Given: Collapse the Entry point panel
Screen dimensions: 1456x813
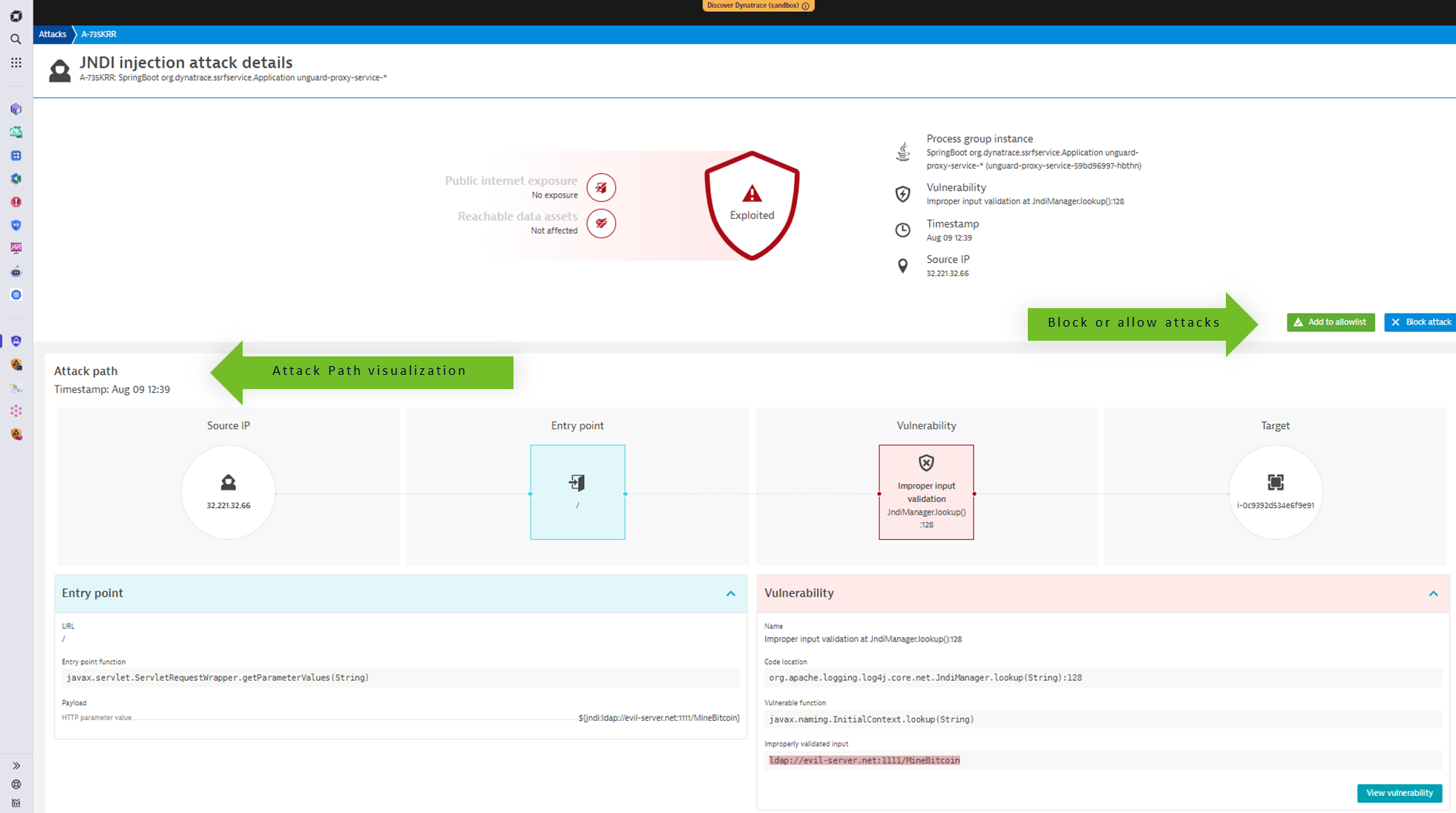Looking at the screenshot, I should [x=731, y=593].
